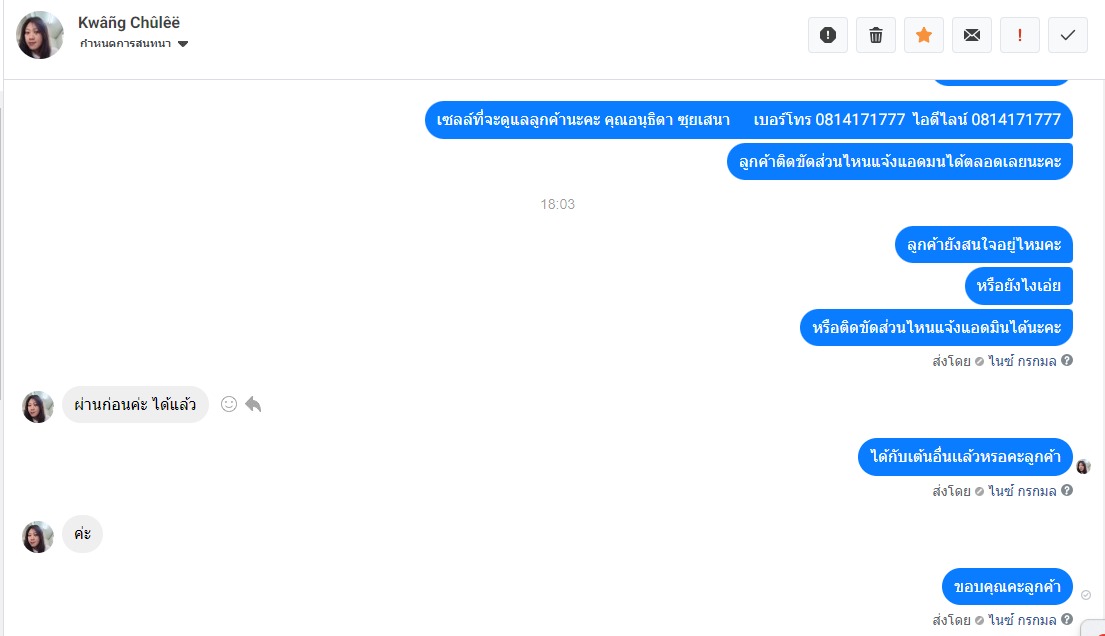Click help icon below ได้กับเต้นอื่น message
Viewport: 1105px width, 636px height.
click(1067, 490)
